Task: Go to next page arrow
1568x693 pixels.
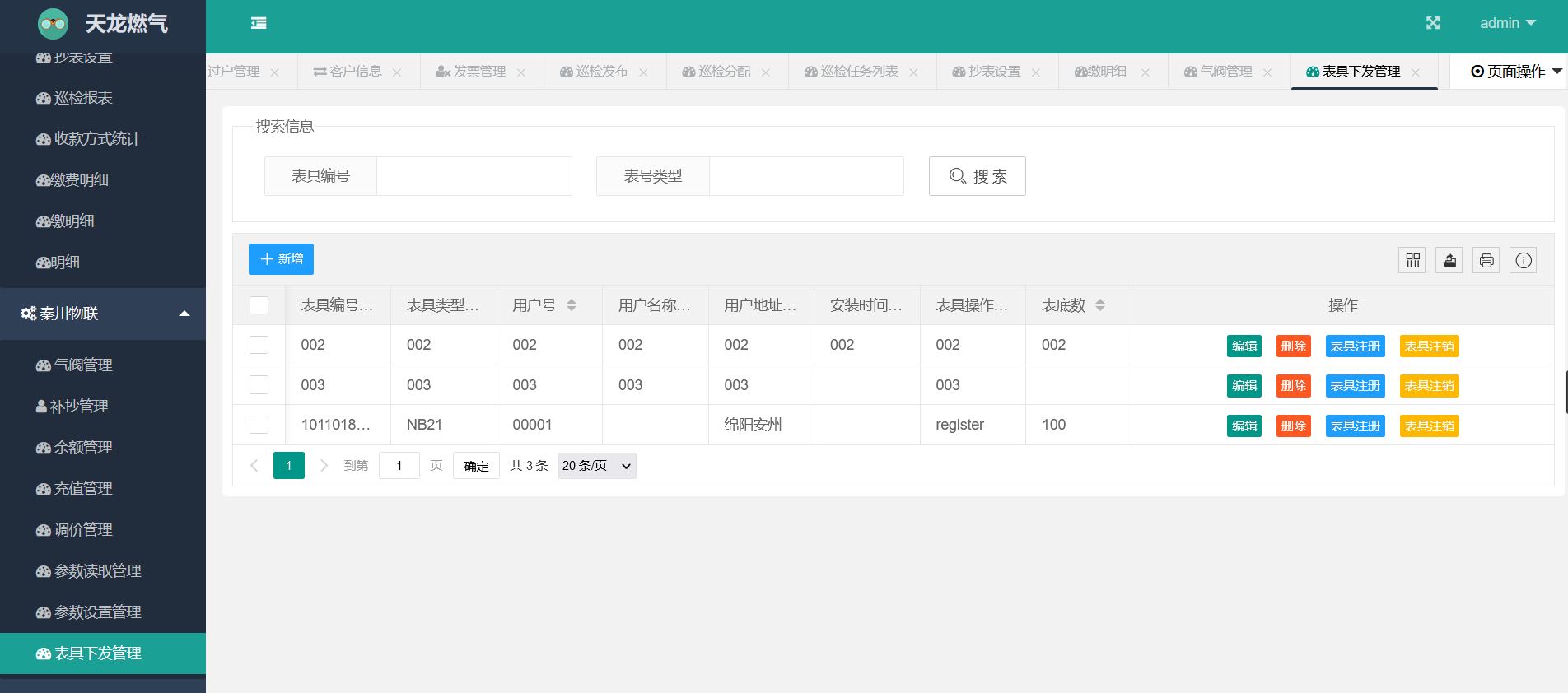Action: tap(324, 466)
